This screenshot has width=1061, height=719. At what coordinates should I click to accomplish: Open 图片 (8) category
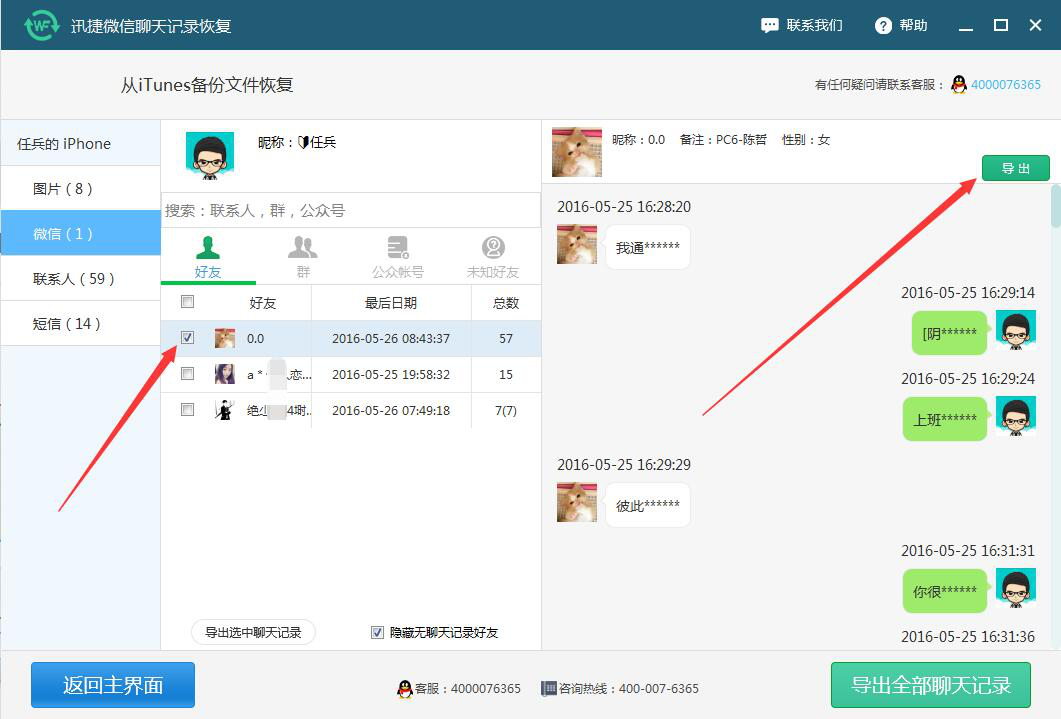[x=81, y=188]
